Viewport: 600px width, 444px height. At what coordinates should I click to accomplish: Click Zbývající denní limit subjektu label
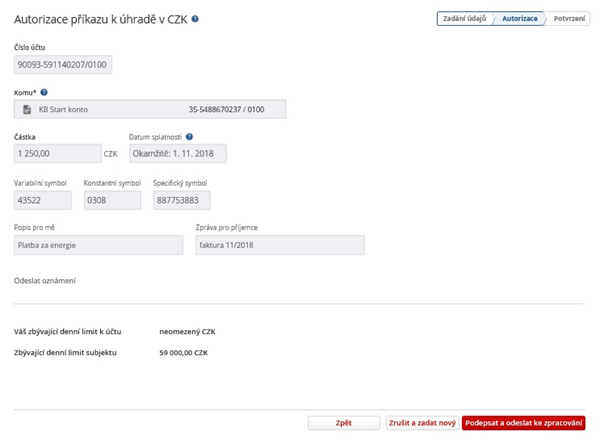(65, 353)
